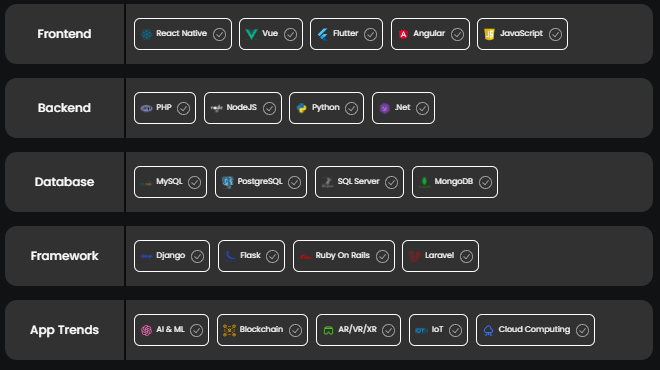Image resolution: width=660 pixels, height=370 pixels.
Task: Click the Laravel logo icon
Action: pos(415,256)
